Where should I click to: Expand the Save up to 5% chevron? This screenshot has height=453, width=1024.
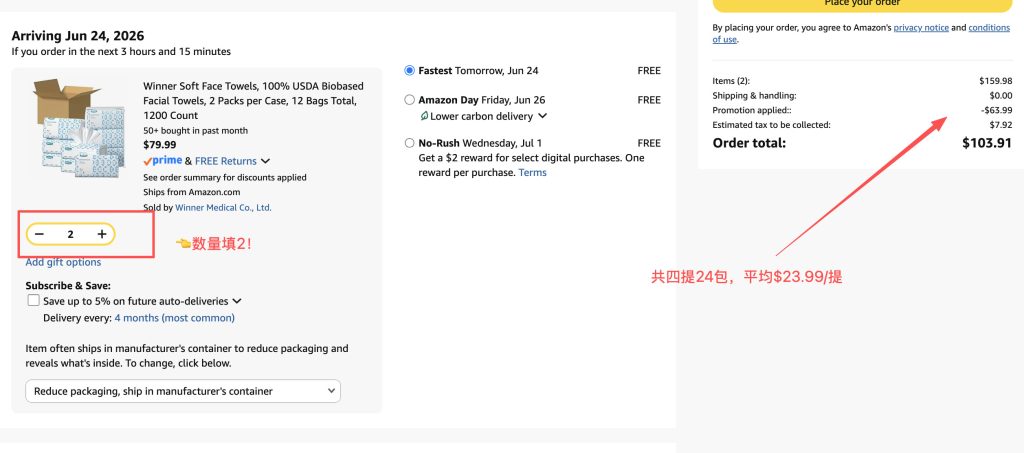click(x=237, y=302)
